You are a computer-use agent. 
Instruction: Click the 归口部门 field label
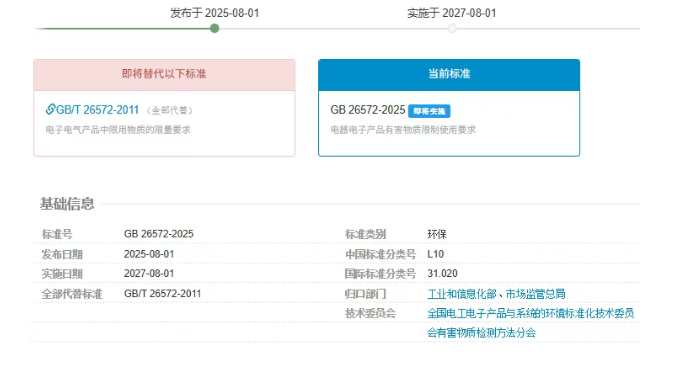click(365, 294)
